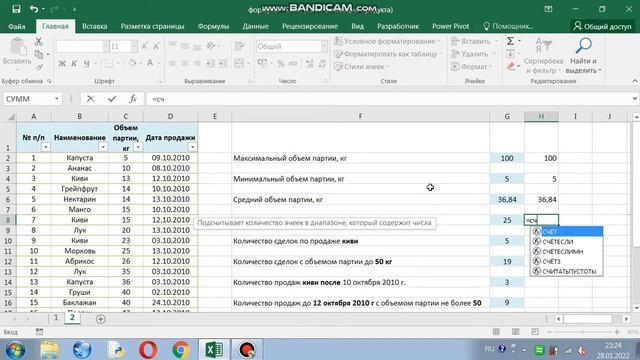Add a new sheet with the plus button
The image size is (640, 360).
pos(100,319)
